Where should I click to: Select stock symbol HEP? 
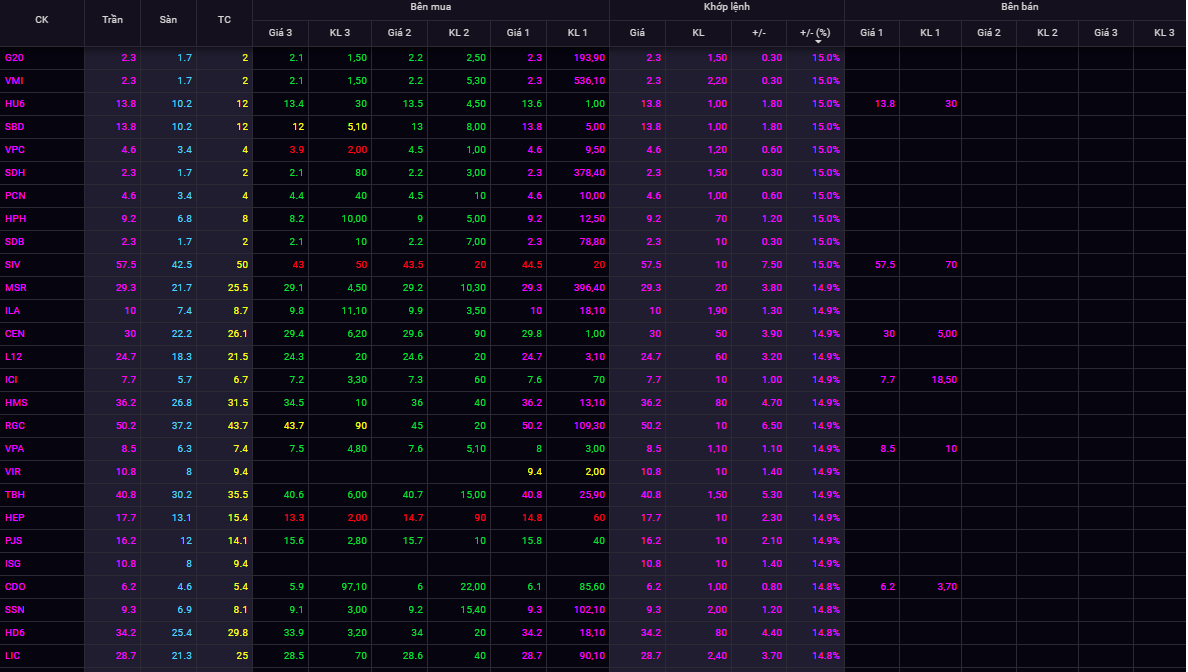click(14, 518)
